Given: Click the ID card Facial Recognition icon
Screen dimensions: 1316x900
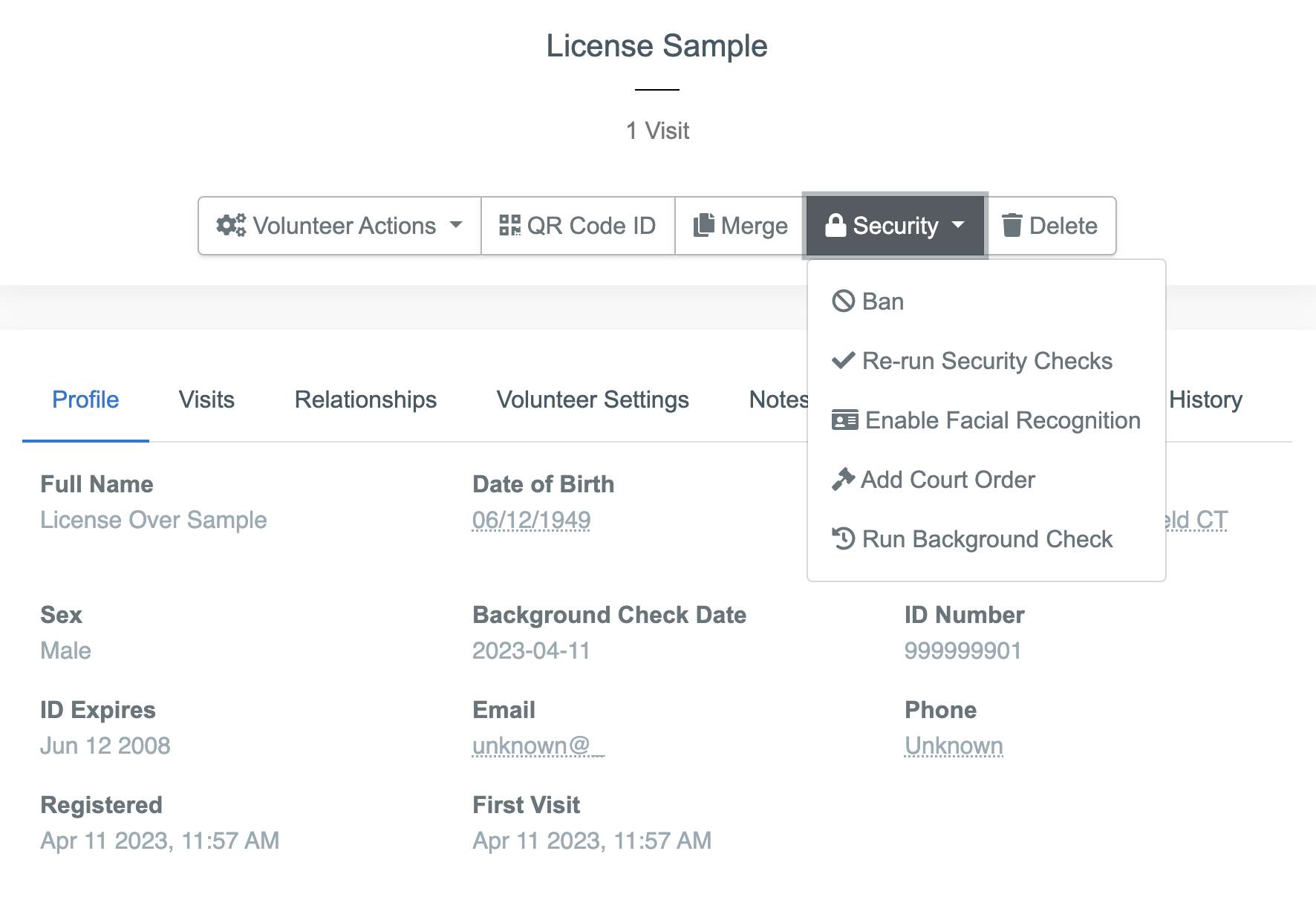Looking at the screenshot, I should click(845, 420).
